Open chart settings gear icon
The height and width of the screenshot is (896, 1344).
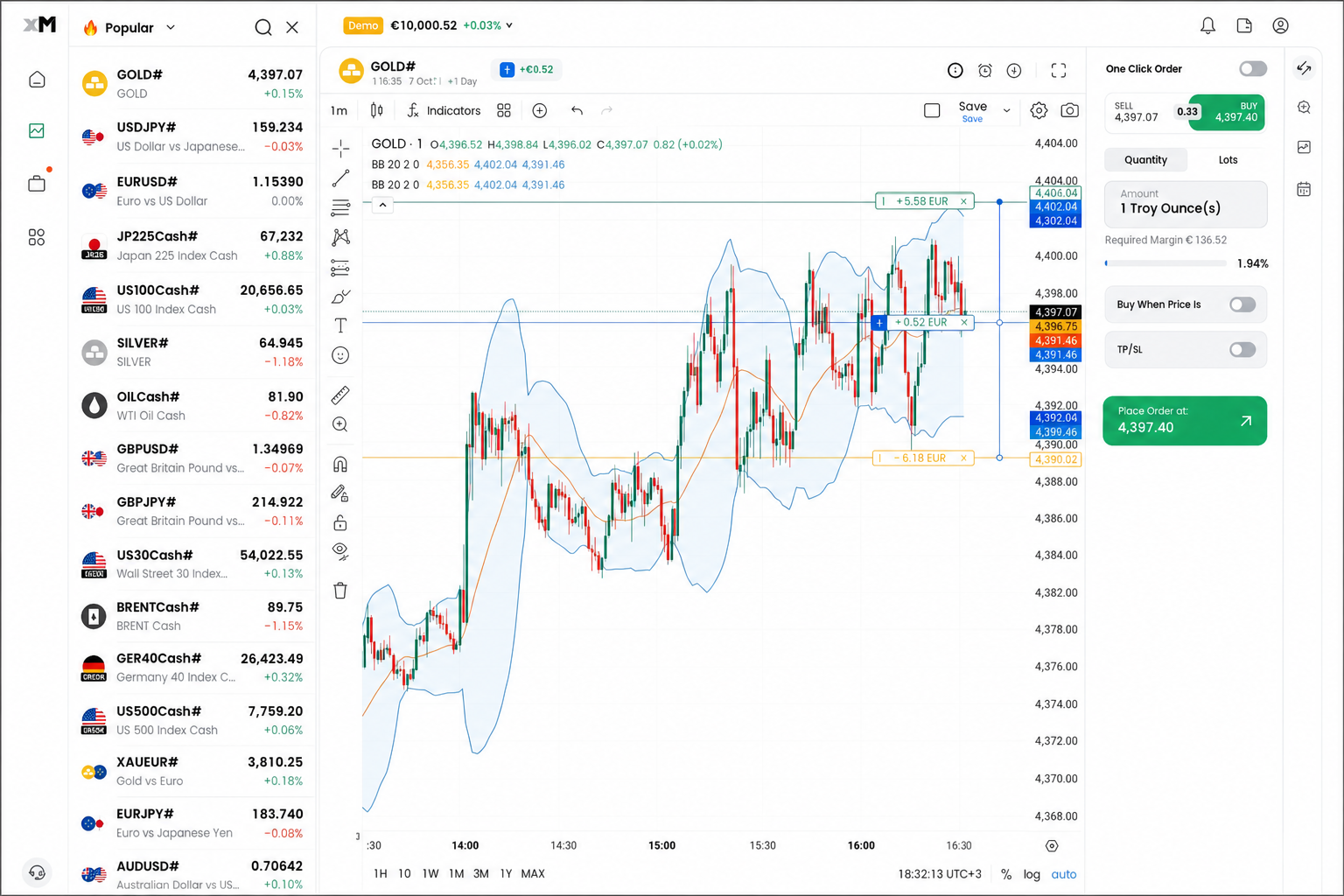[x=1039, y=110]
